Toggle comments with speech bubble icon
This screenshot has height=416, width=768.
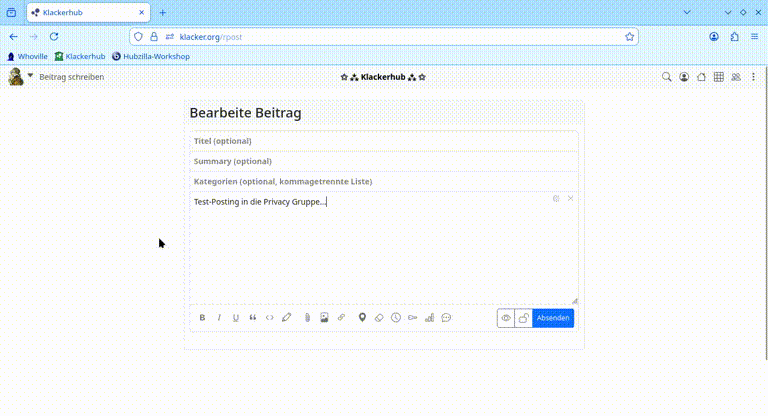coord(446,318)
